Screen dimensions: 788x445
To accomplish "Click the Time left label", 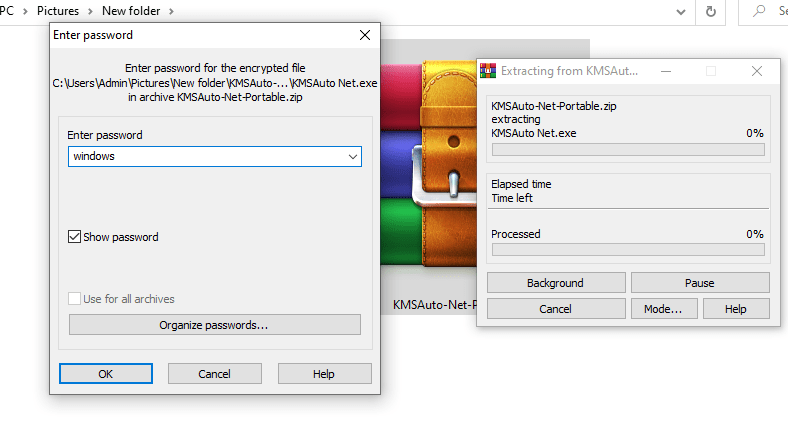I will point(512,198).
